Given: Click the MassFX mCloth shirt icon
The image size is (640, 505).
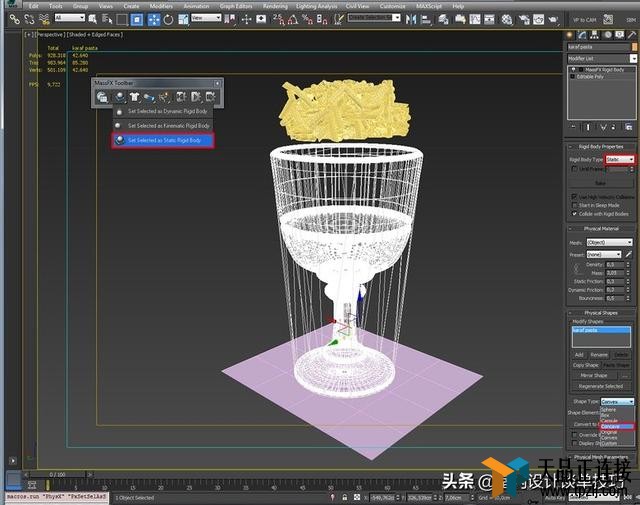Looking at the screenshot, I should point(134,97).
